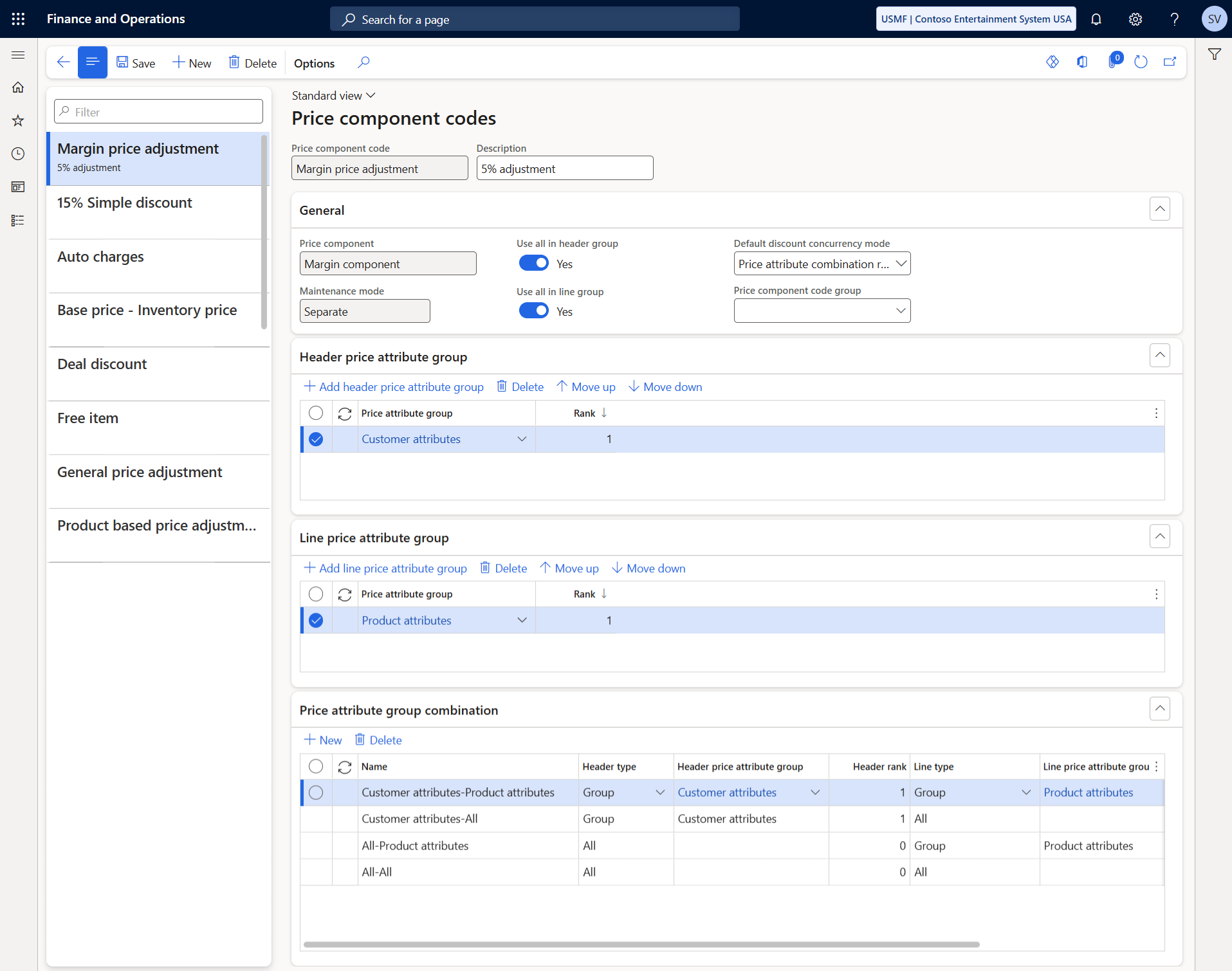Select the Customer attributes-Product attributes row circle
The width and height of the screenshot is (1232, 971).
coord(316,793)
